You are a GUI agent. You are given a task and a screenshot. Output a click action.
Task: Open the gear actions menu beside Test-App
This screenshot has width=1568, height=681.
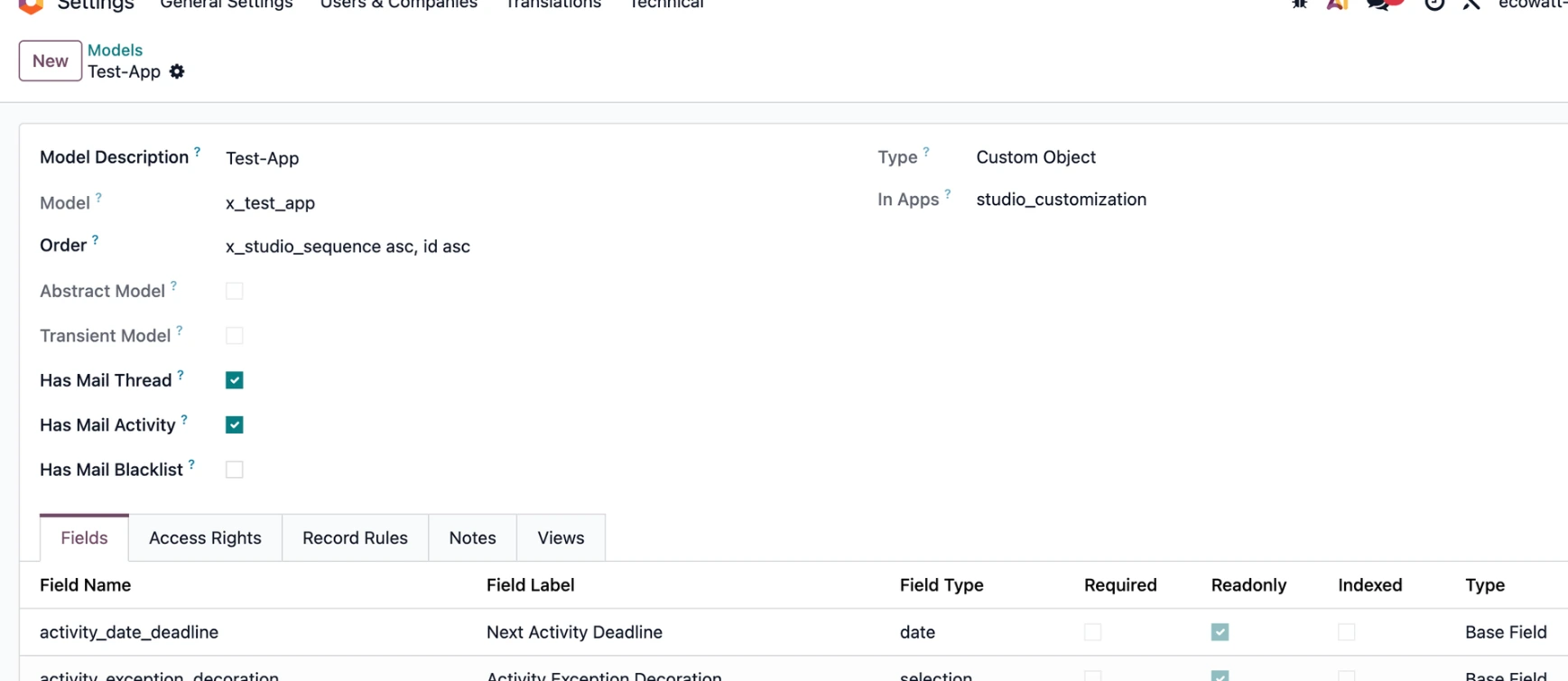tap(177, 71)
